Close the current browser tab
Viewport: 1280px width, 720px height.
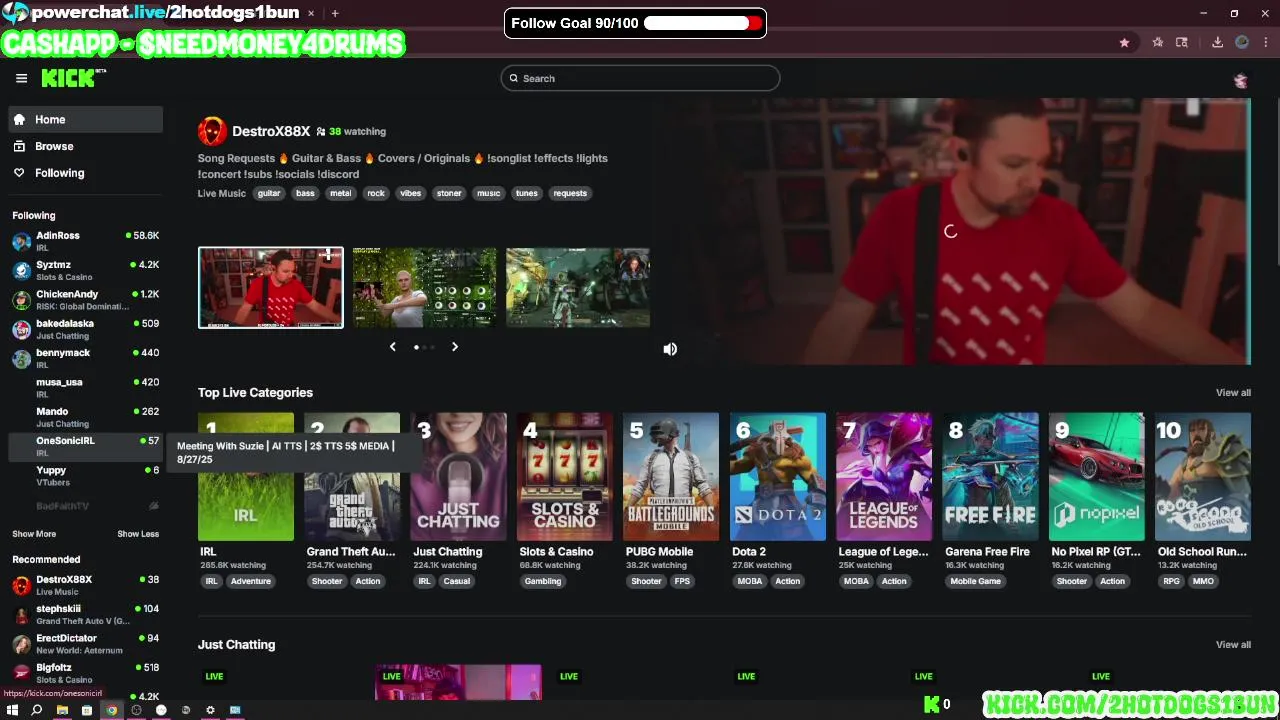pyautogui.click(x=311, y=13)
